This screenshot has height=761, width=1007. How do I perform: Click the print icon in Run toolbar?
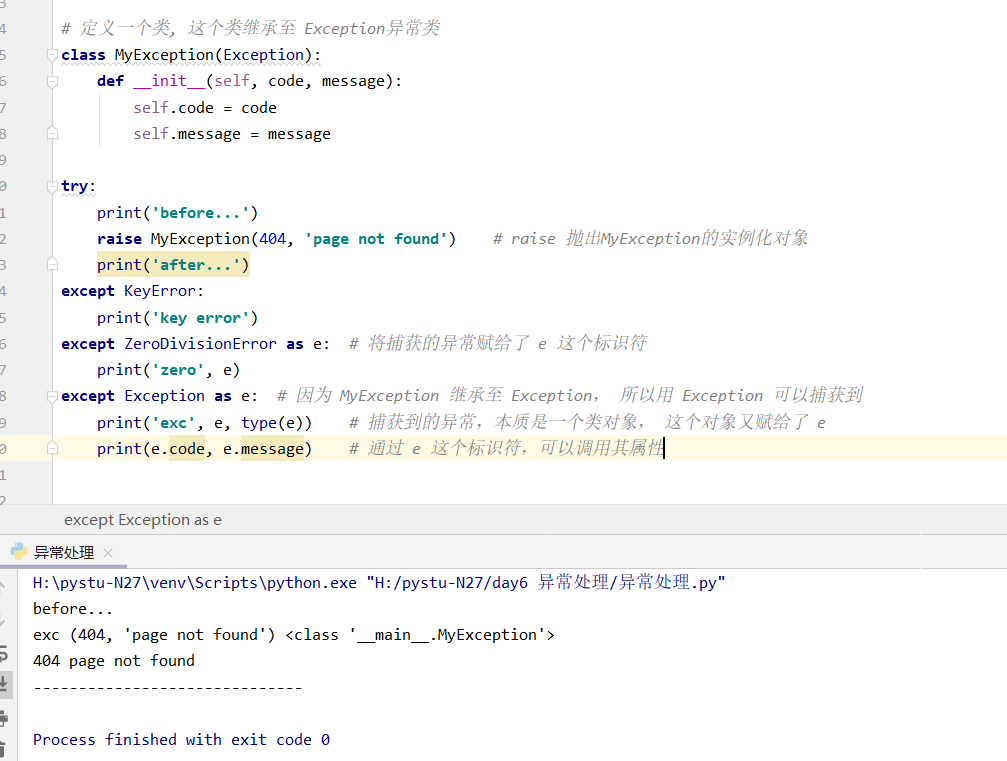4,717
